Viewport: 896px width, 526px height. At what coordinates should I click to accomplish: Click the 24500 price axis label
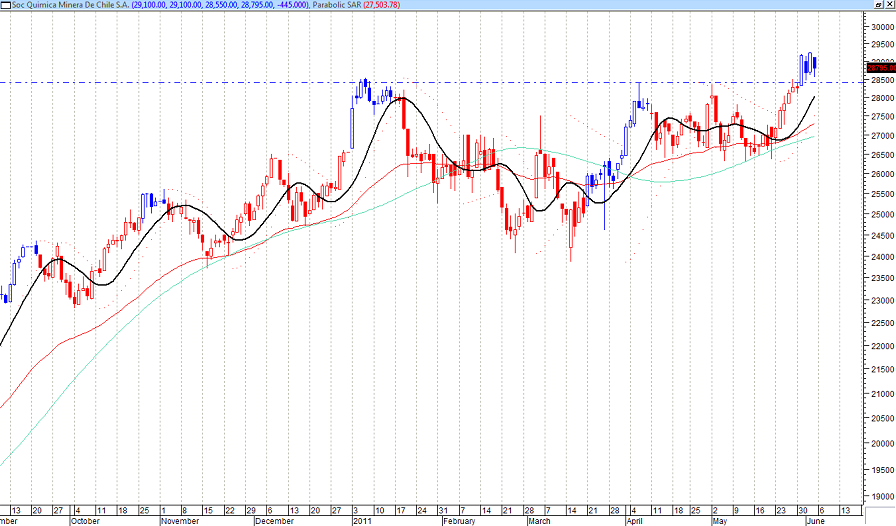pos(883,236)
